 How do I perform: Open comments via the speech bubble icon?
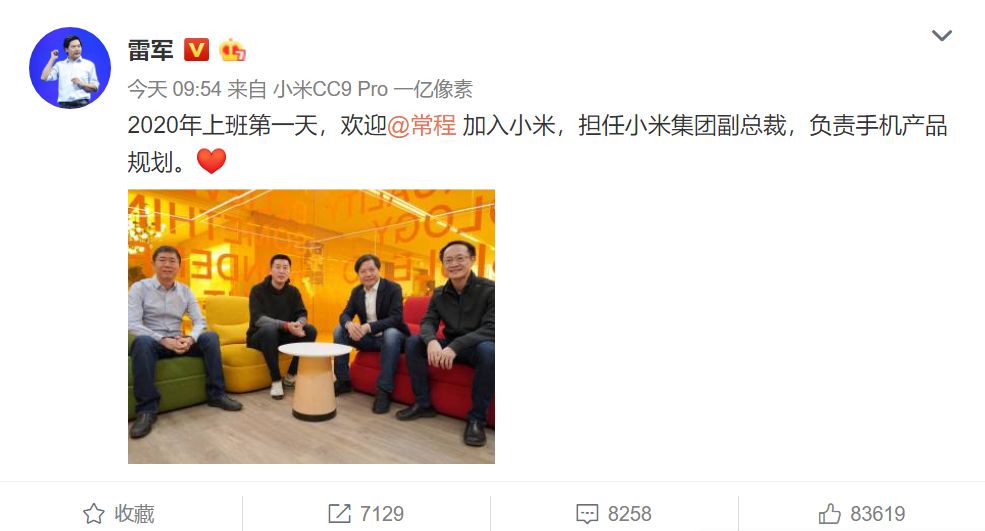(587, 513)
